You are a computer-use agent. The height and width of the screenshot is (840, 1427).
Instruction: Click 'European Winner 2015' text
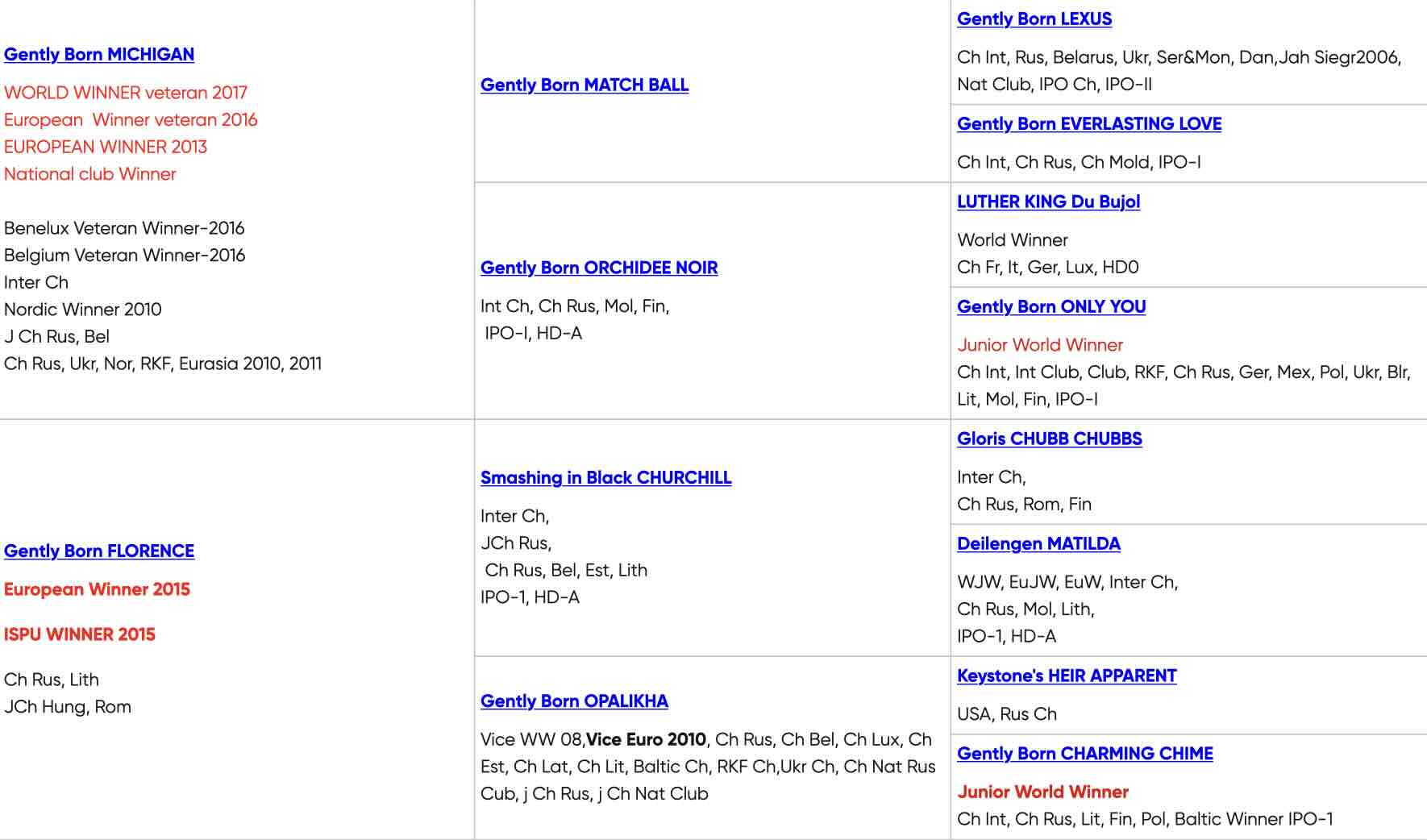click(x=97, y=589)
